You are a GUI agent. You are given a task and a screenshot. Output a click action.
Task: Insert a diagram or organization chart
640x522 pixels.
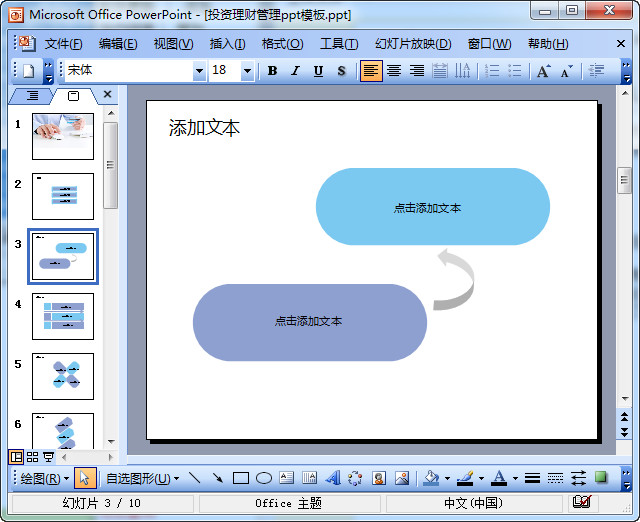(356, 478)
